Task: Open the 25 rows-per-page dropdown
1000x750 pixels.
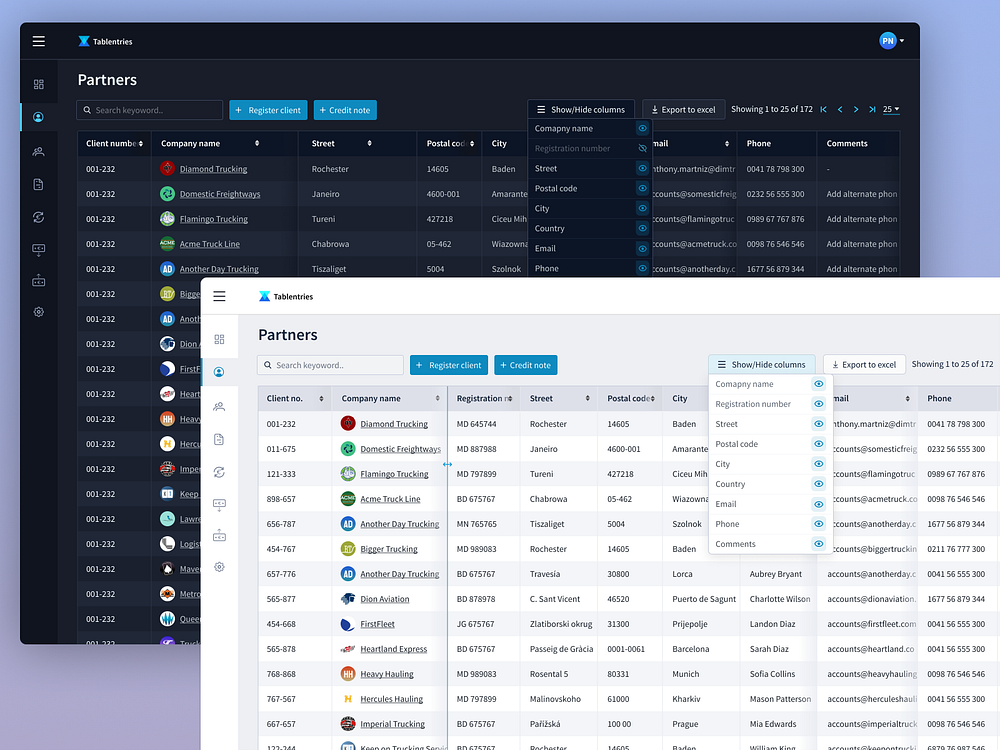Action: (891, 110)
